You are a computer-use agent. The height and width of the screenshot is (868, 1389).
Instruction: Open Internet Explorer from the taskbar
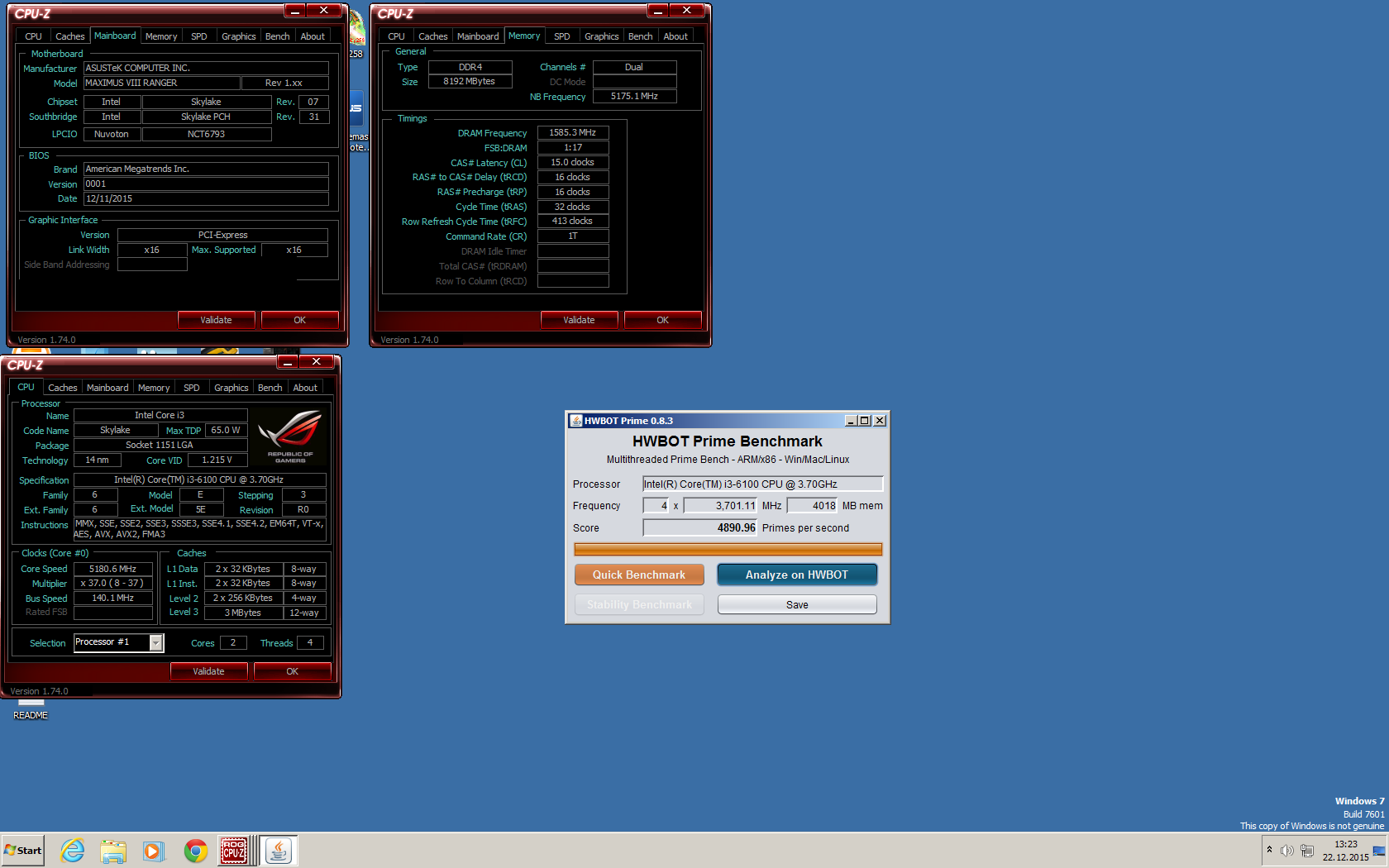pos(73,851)
